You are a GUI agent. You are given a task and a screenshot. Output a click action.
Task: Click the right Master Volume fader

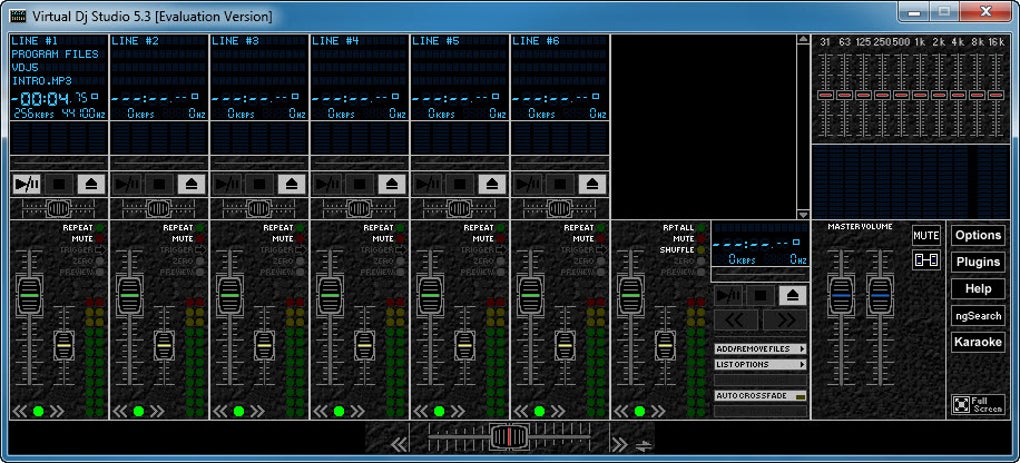[x=879, y=296]
